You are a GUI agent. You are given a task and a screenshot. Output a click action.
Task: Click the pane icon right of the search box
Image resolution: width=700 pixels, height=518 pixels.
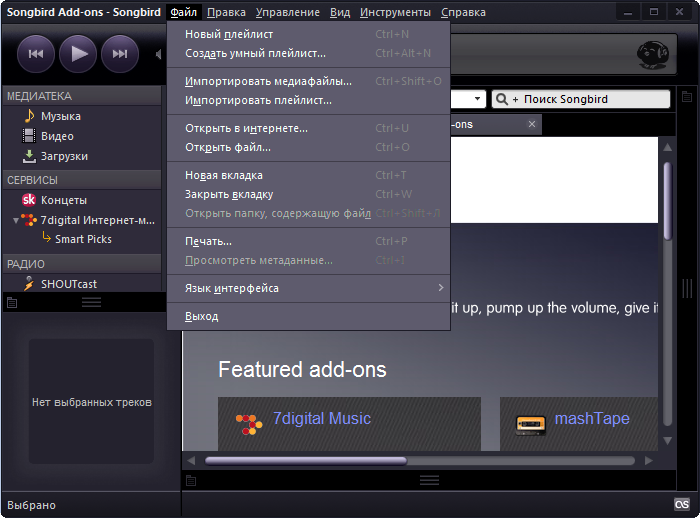[x=687, y=96]
